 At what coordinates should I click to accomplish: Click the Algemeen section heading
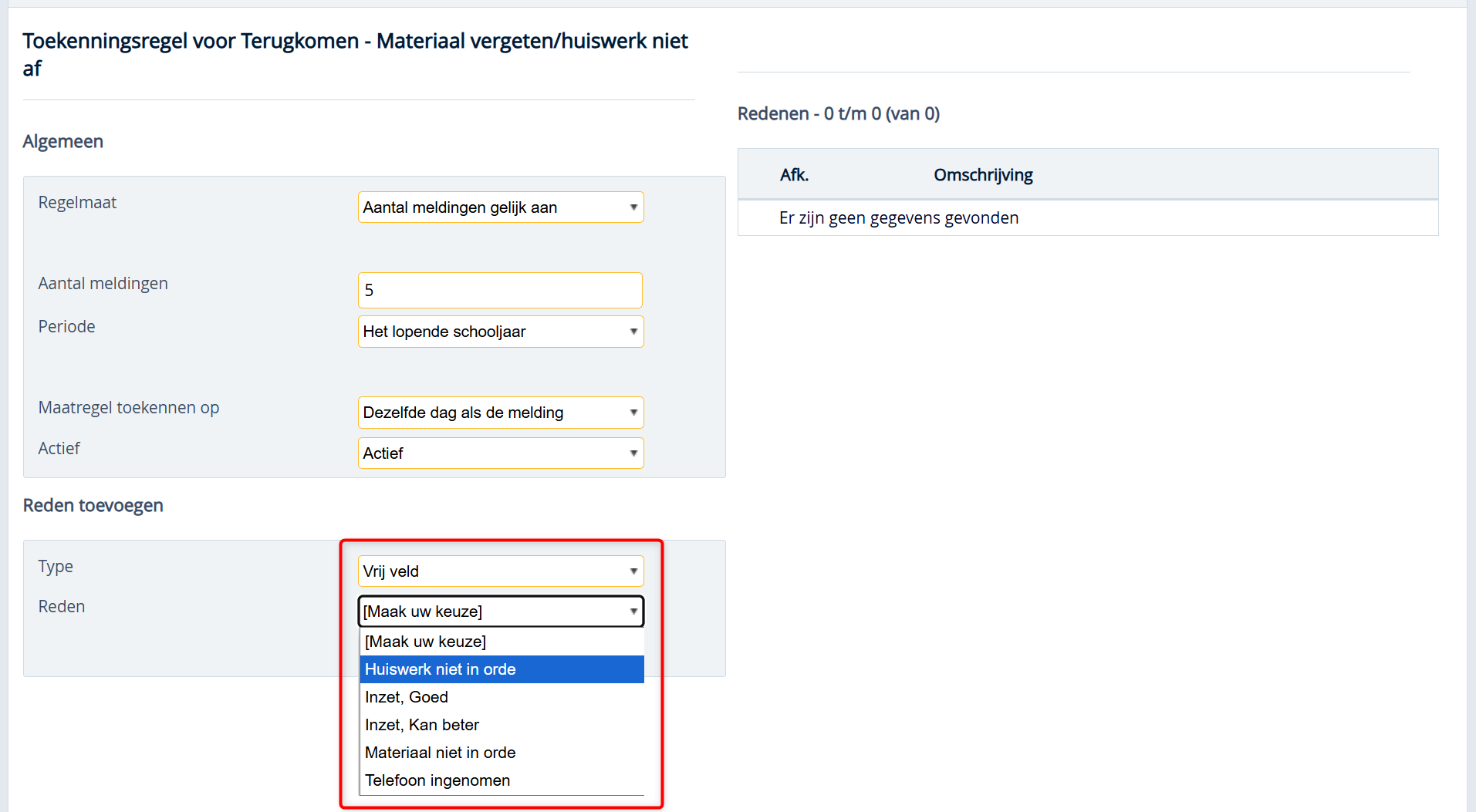63,142
